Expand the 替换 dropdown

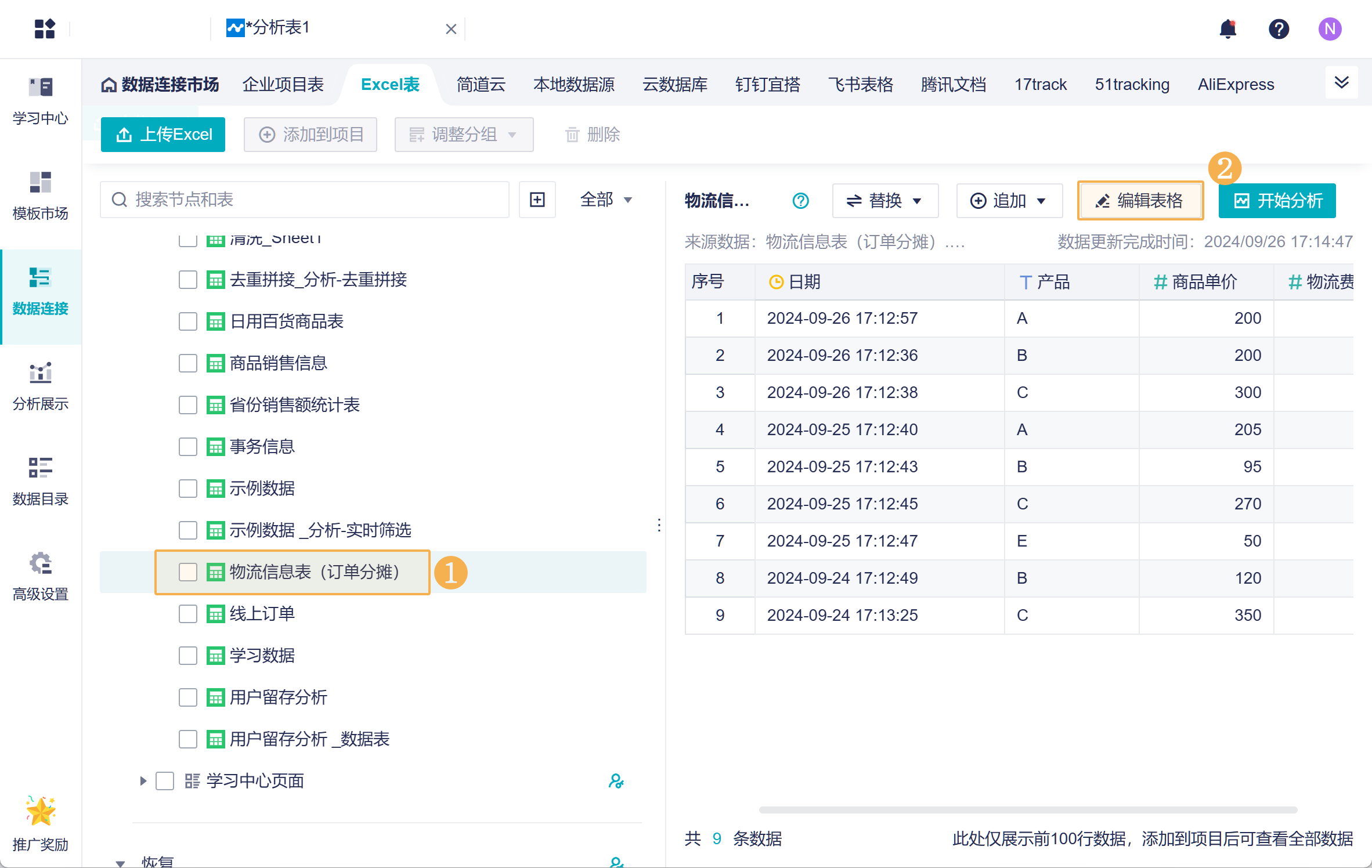884,201
